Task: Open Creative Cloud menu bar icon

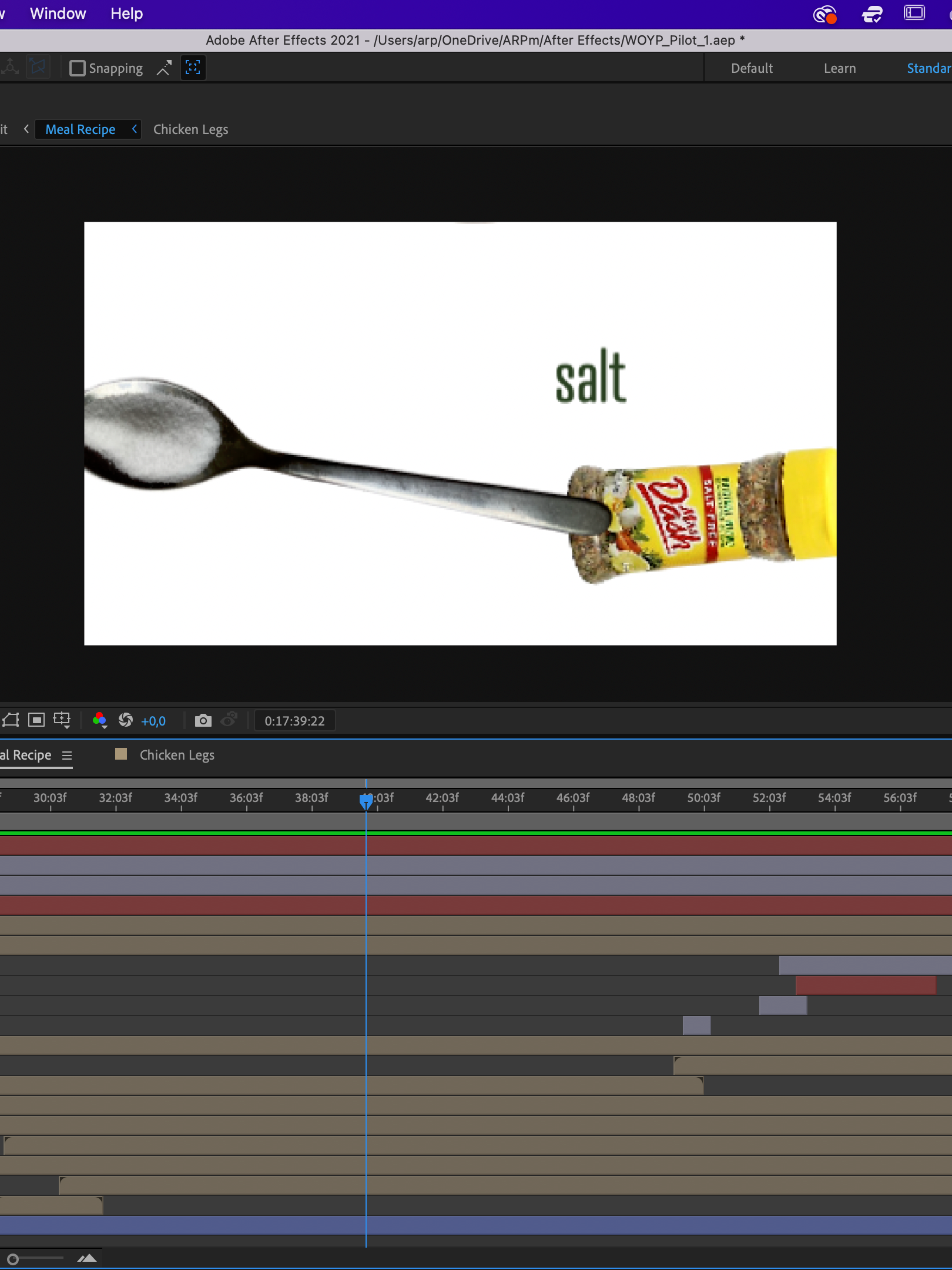Action: (x=824, y=14)
